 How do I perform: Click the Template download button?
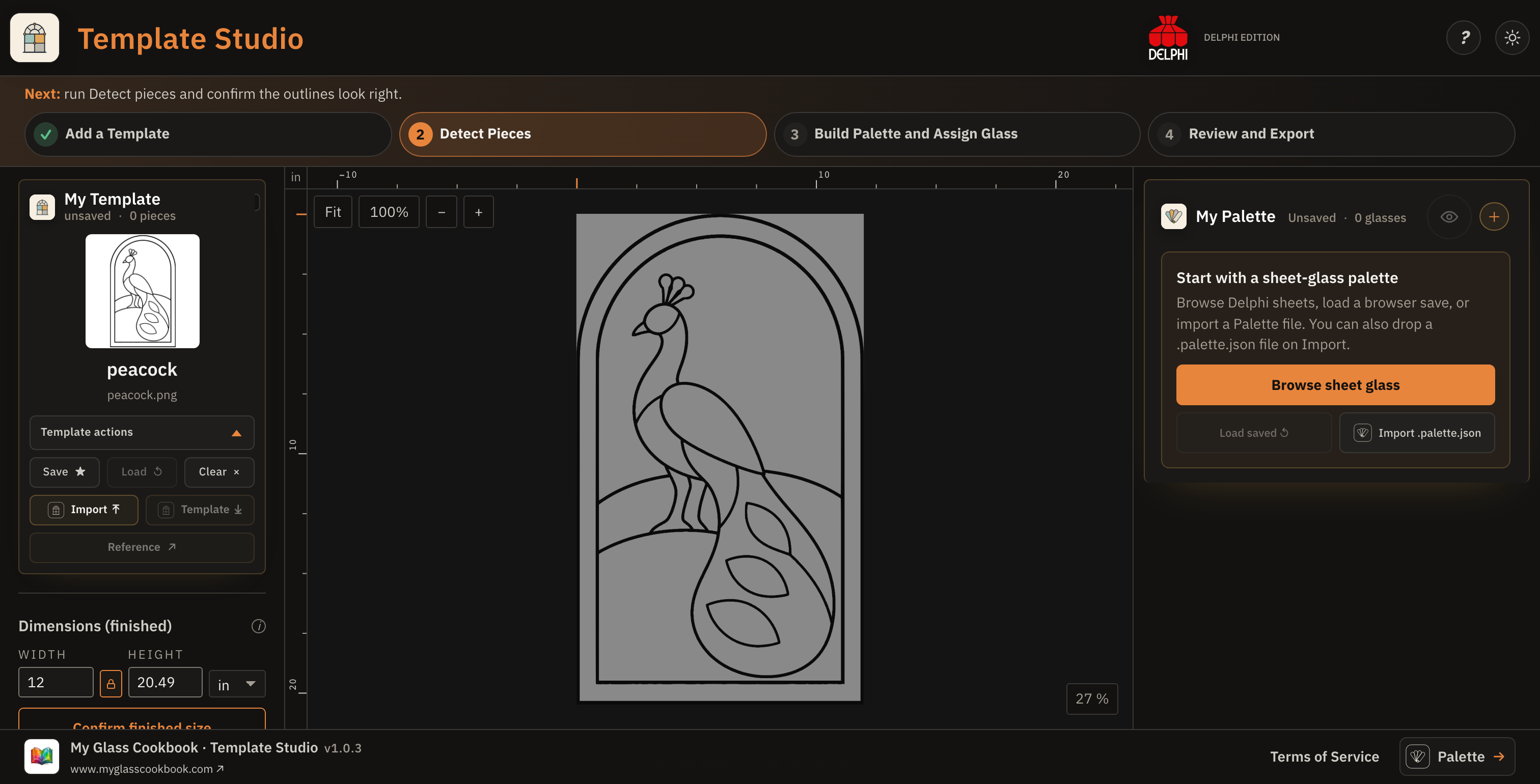click(200, 510)
